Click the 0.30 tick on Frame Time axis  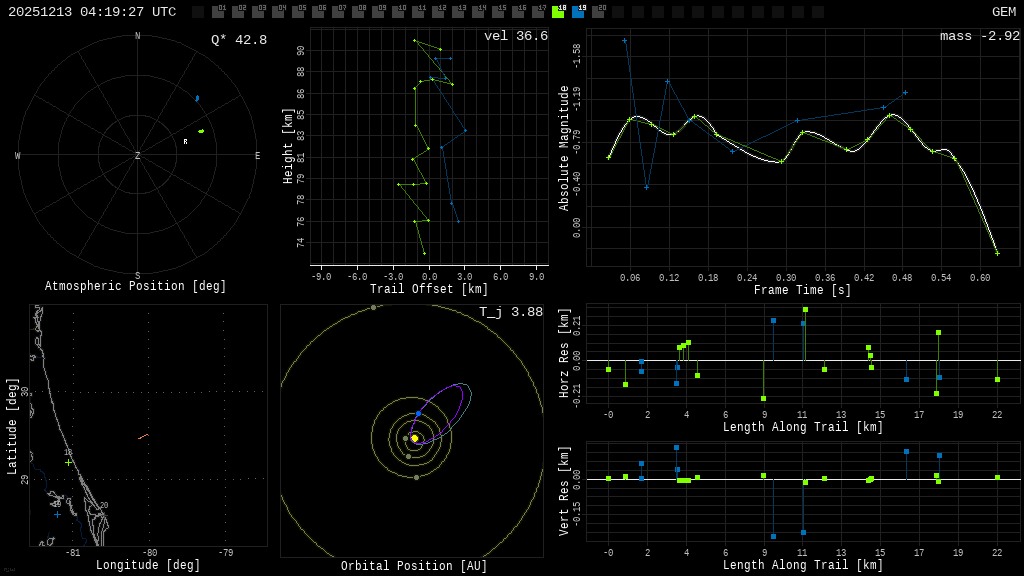point(786,278)
